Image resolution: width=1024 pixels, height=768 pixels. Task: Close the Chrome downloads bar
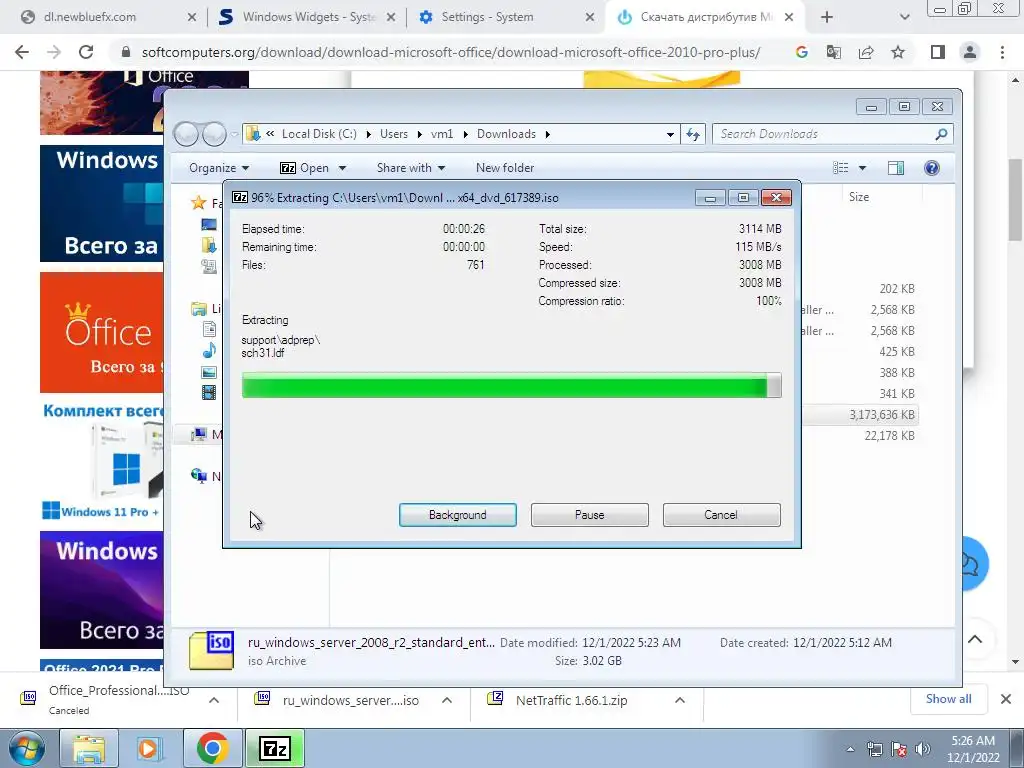coord(1006,699)
